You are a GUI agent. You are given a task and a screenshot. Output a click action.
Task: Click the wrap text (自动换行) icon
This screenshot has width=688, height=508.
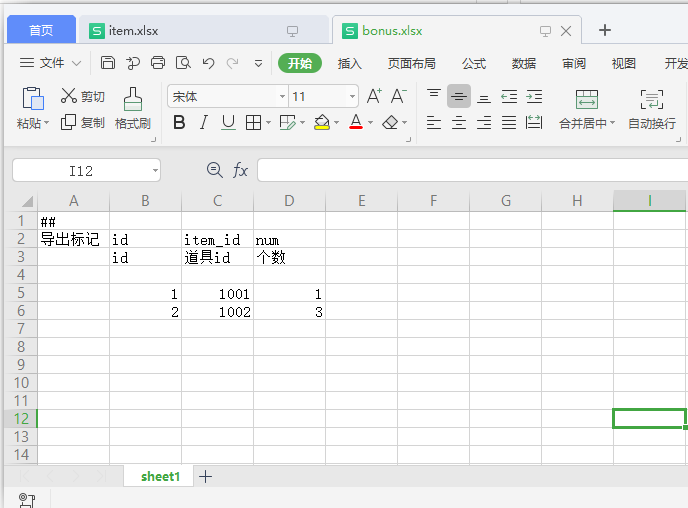[x=651, y=108]
